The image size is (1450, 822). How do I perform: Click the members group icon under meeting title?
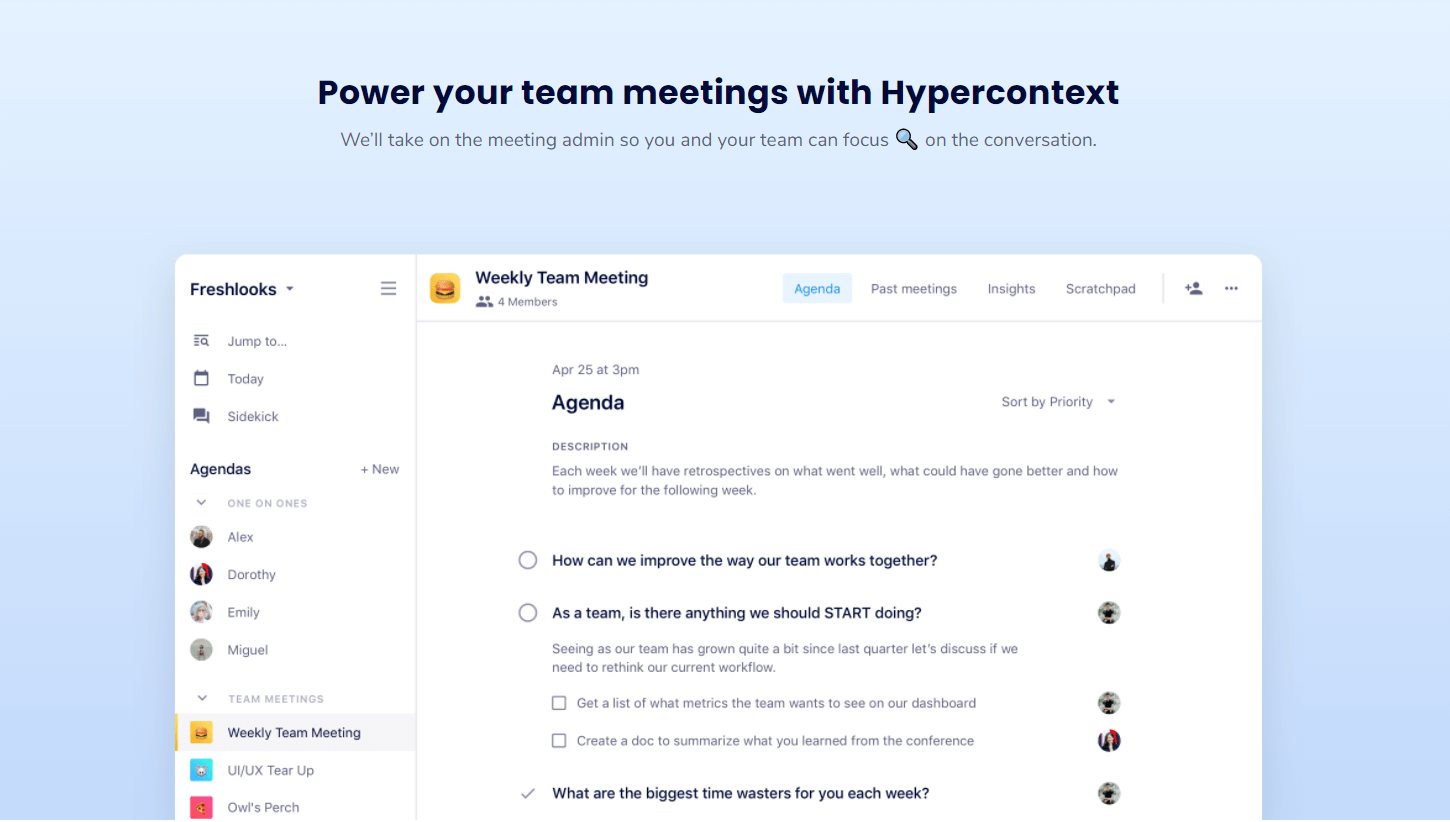484,301
